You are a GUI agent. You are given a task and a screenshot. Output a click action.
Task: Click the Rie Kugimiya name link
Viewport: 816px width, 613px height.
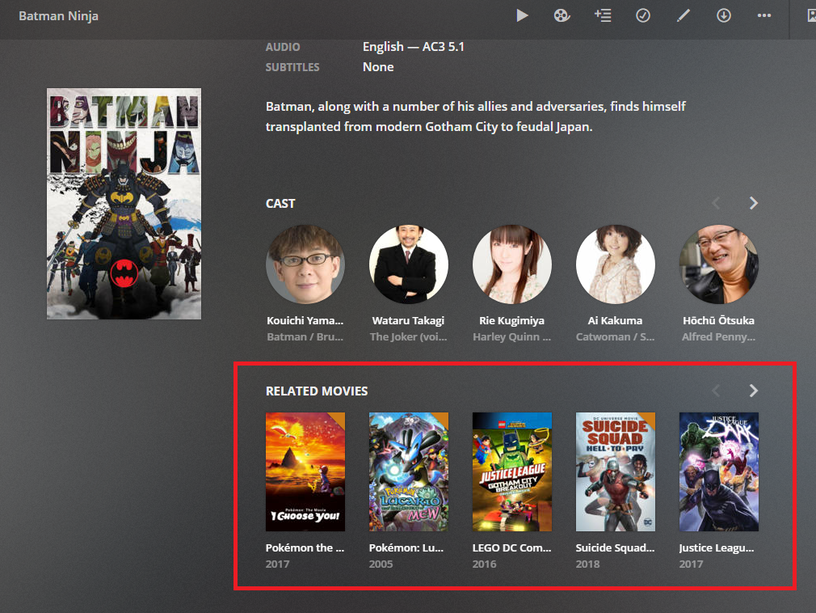click(x=512, y=321)
